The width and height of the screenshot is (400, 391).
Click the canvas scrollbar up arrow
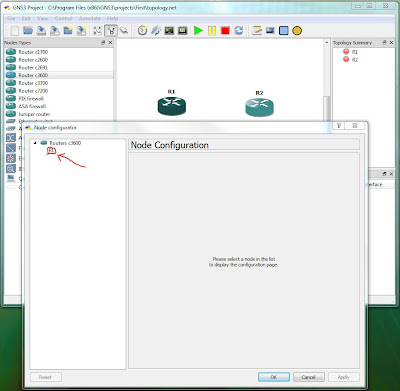327,43
